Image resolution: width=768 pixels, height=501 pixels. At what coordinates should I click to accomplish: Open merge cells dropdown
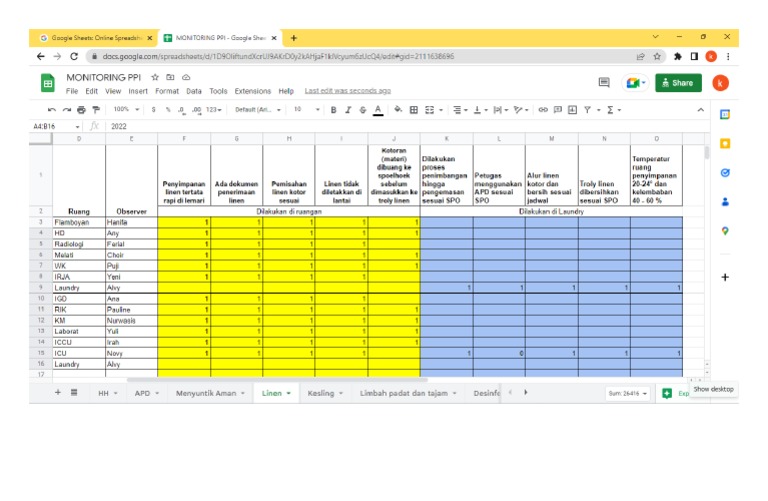pos(433,110)
